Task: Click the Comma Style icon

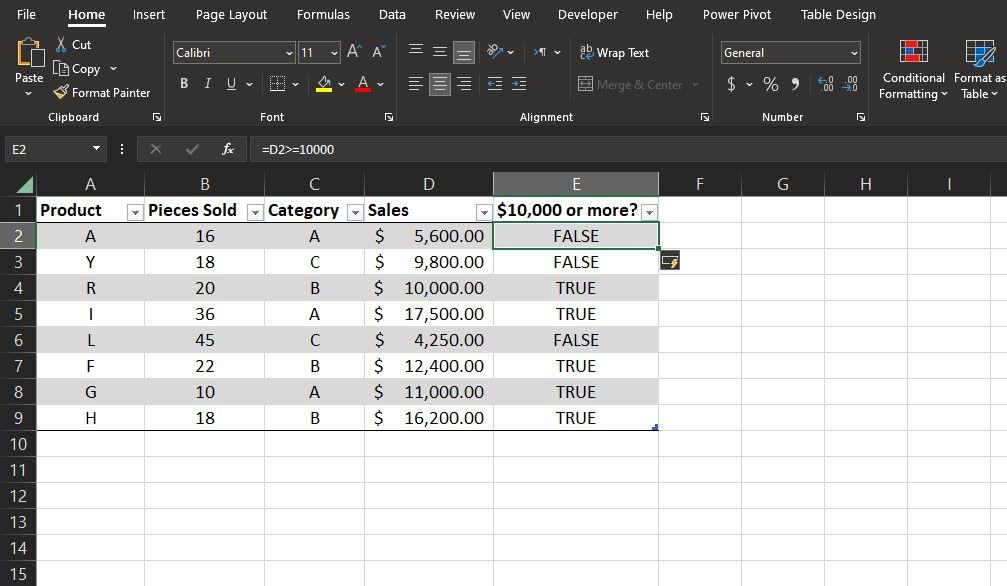Action: pos(797,84)
